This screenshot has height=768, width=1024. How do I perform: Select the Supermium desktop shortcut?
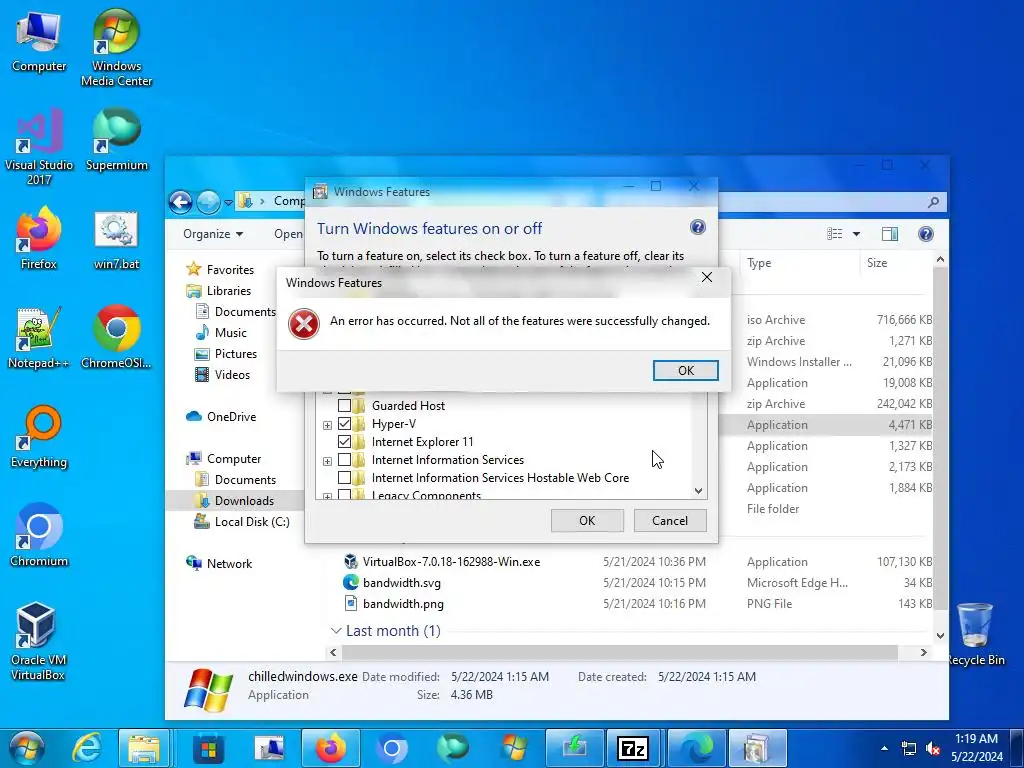coord(116,140)
